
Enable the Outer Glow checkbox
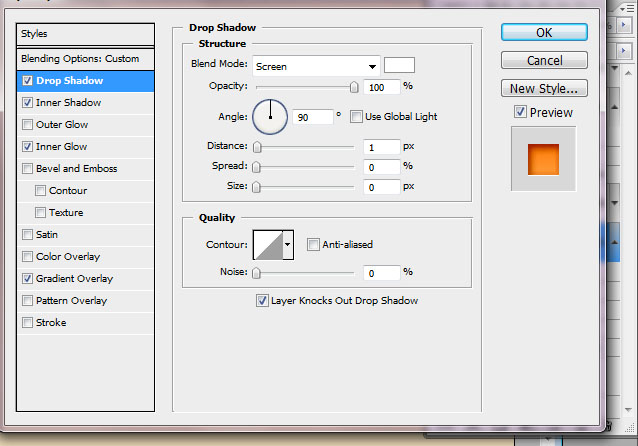tap(27, 125)
